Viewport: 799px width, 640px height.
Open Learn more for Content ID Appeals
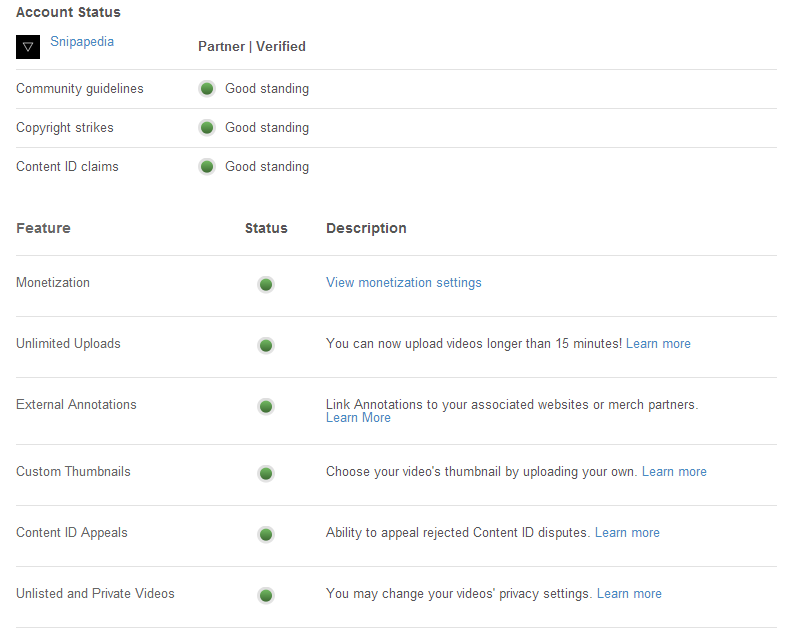[627, 533]
